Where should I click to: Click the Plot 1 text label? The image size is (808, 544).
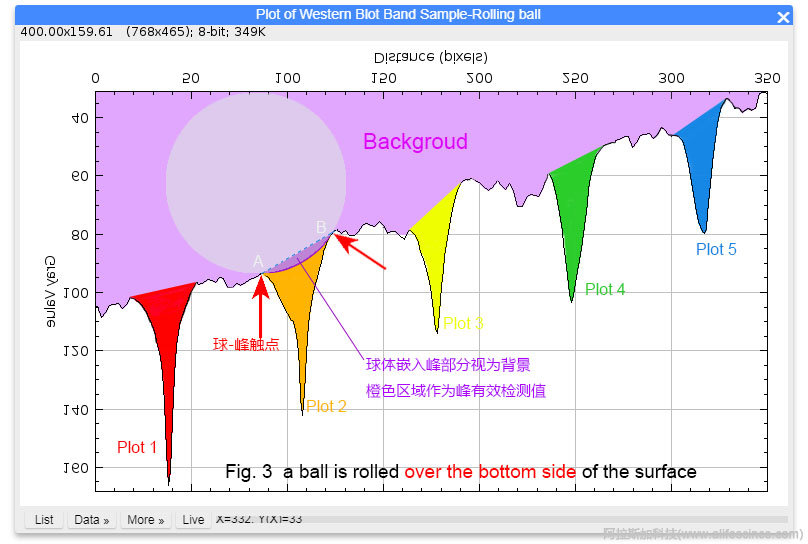pyautogui.click(x=137, y=447)
